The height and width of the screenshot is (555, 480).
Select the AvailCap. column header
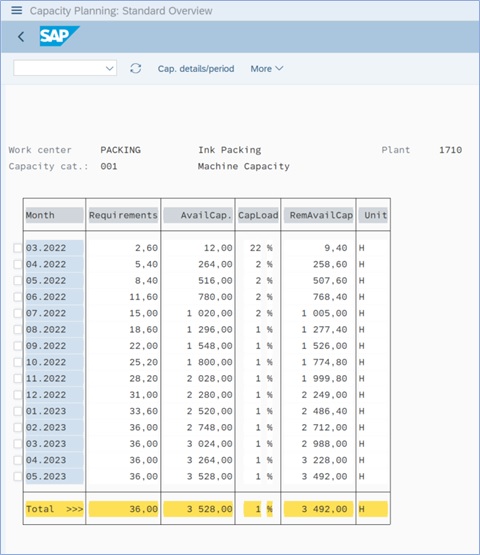coord(198,215)
